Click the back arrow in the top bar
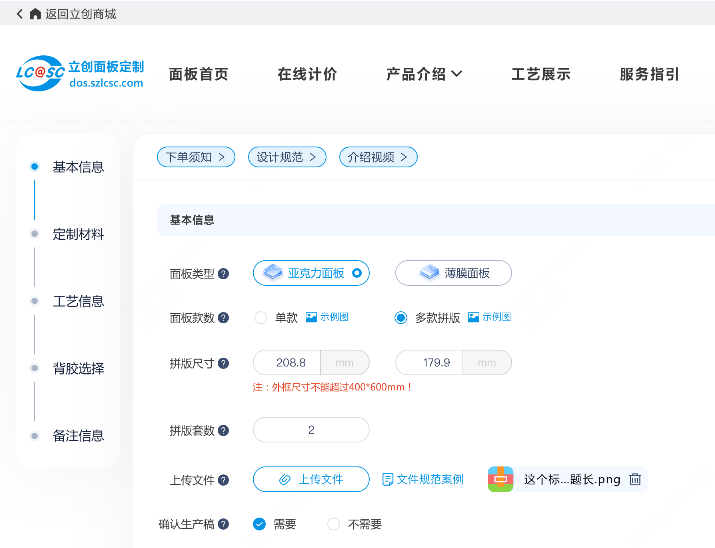The image size is (715, 548). [x=20, y=14]
